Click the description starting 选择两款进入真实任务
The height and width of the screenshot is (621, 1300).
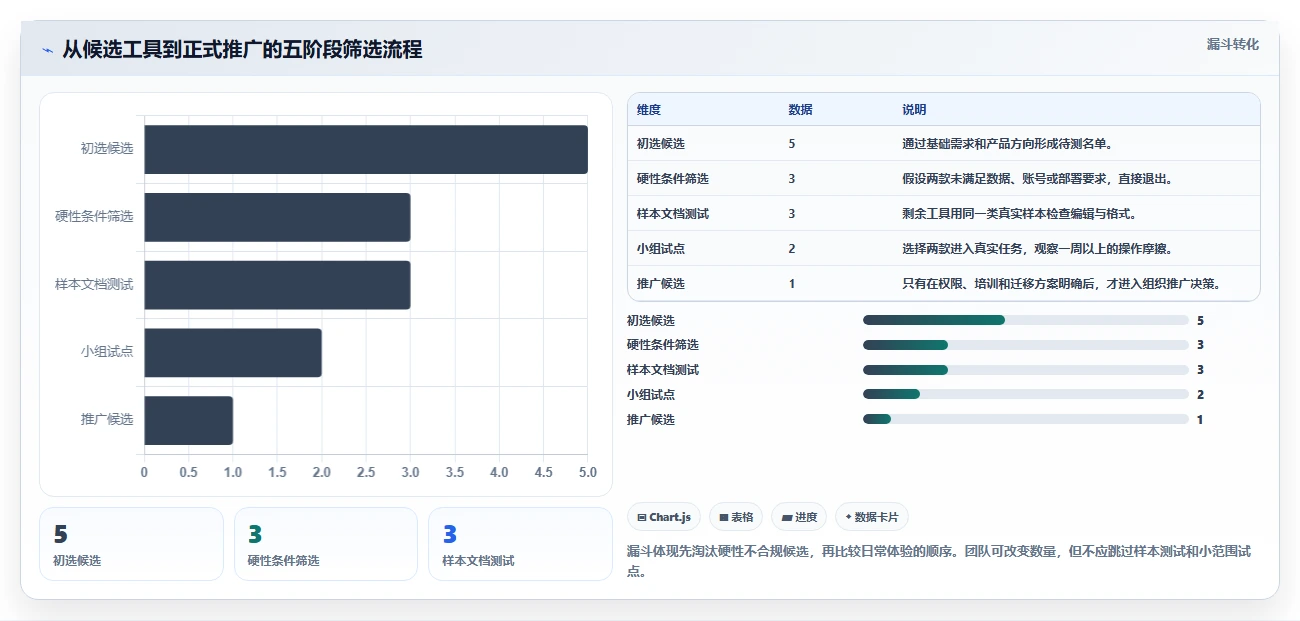[x=1037, y=249]
